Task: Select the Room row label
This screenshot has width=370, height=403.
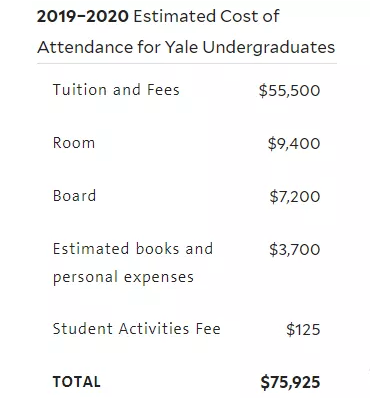Action: [x=74, y=143]
